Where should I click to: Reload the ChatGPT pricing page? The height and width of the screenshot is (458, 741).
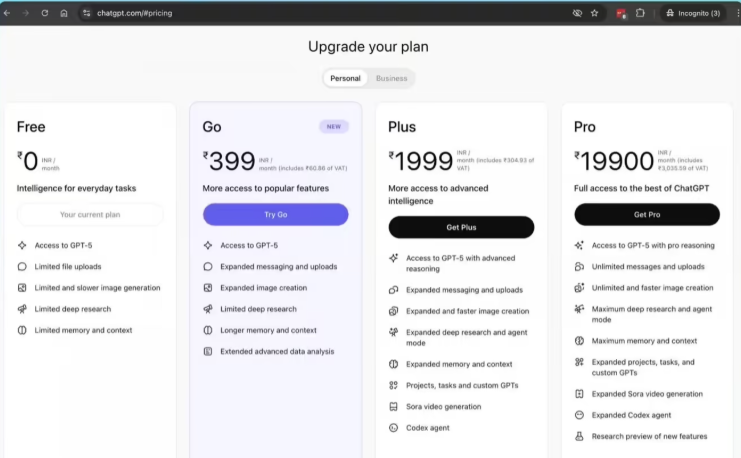pos(45,13)
